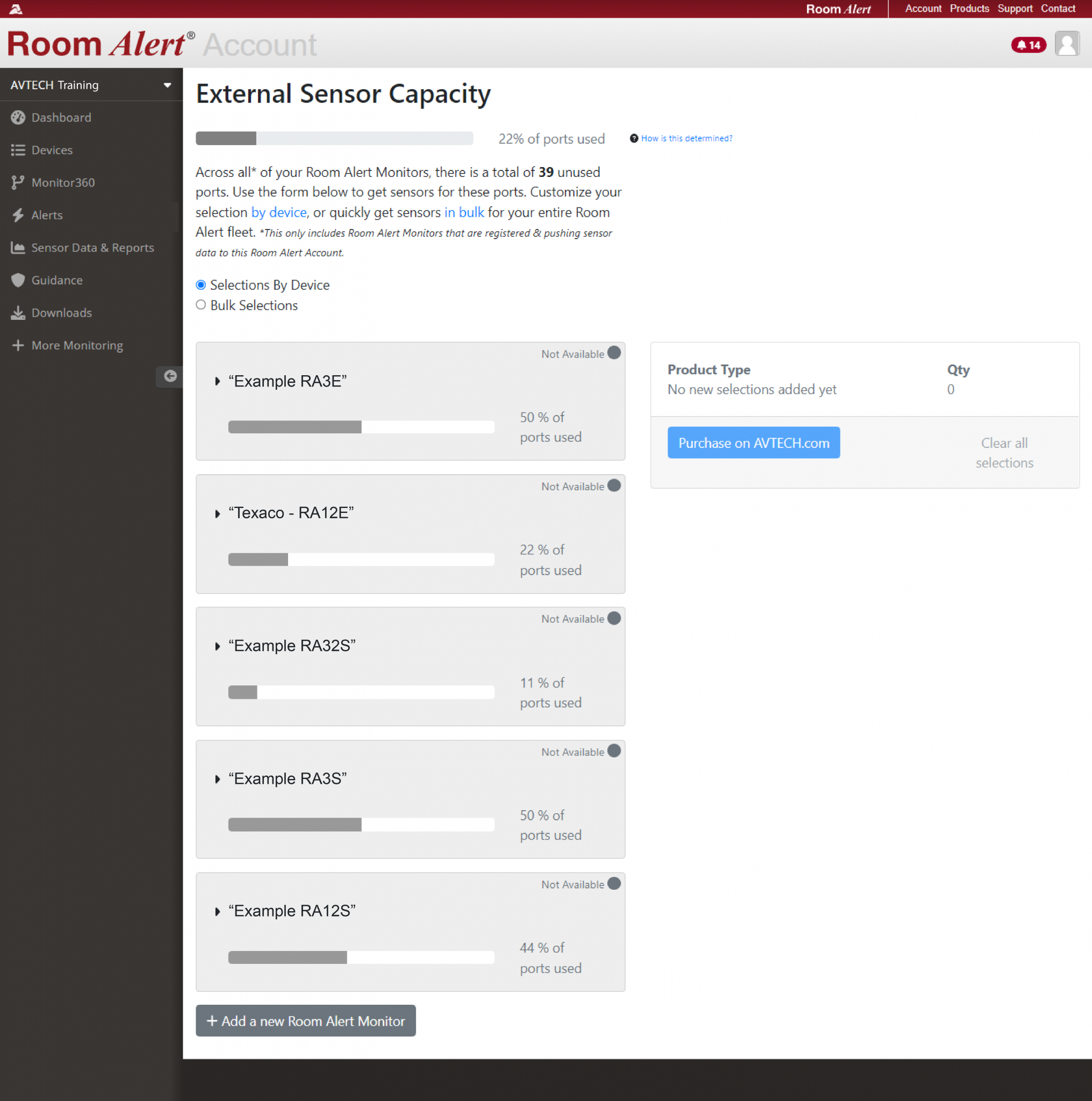Select Devices in the sidebar
The width and height of the screenshot is (1092, 1101).
pyautogui.click(x=52, y=150)
